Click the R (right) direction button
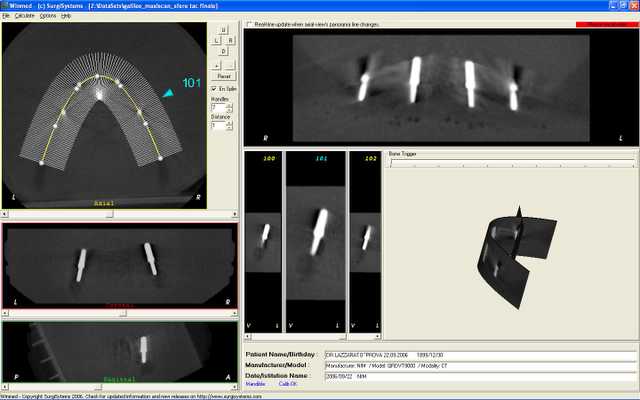Viewport: 640px width, 400px height. coord(230,40)
